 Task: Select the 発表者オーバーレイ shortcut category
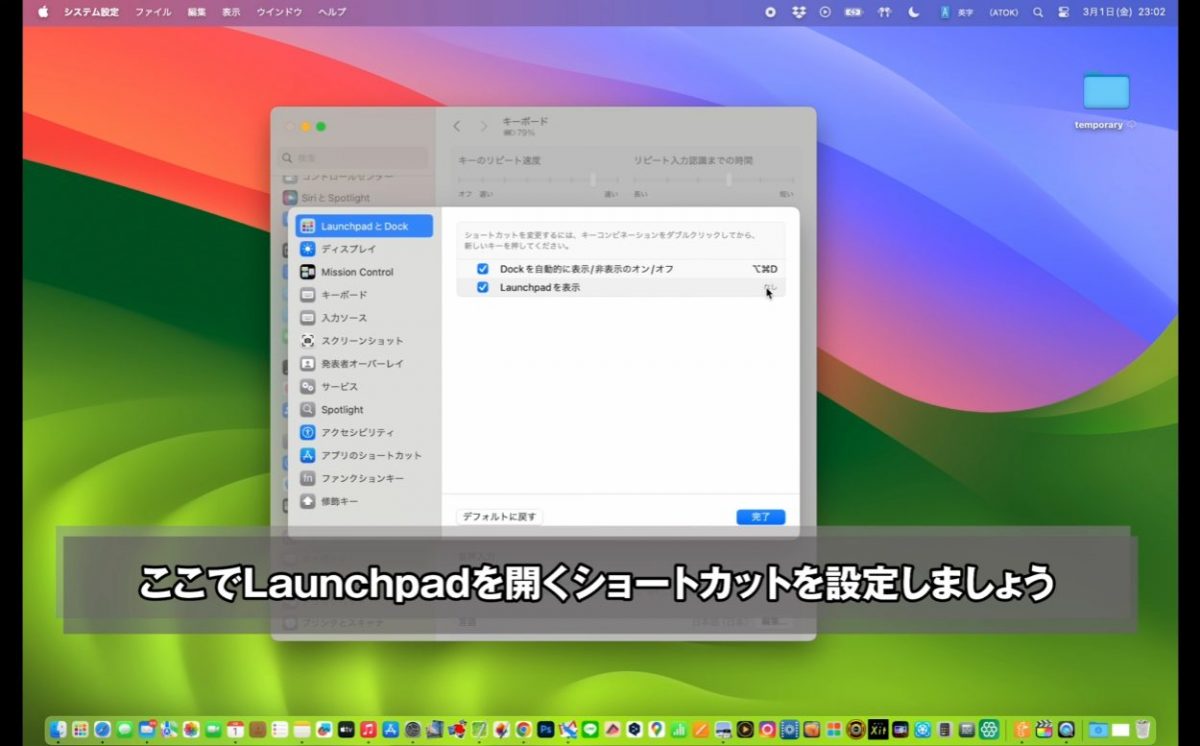(x=364, y=364)
